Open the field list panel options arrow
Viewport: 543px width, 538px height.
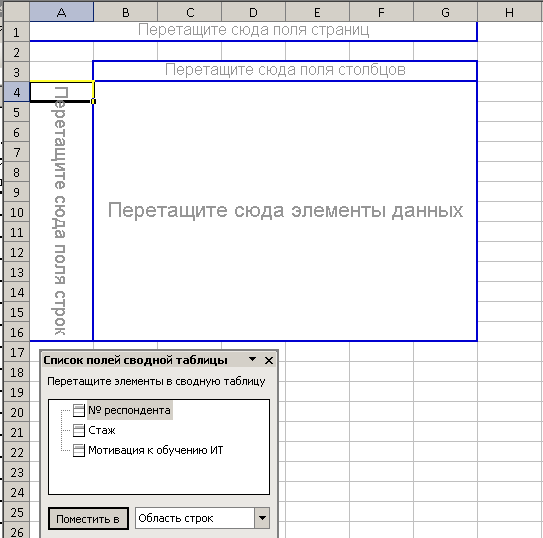pos(253,359)
